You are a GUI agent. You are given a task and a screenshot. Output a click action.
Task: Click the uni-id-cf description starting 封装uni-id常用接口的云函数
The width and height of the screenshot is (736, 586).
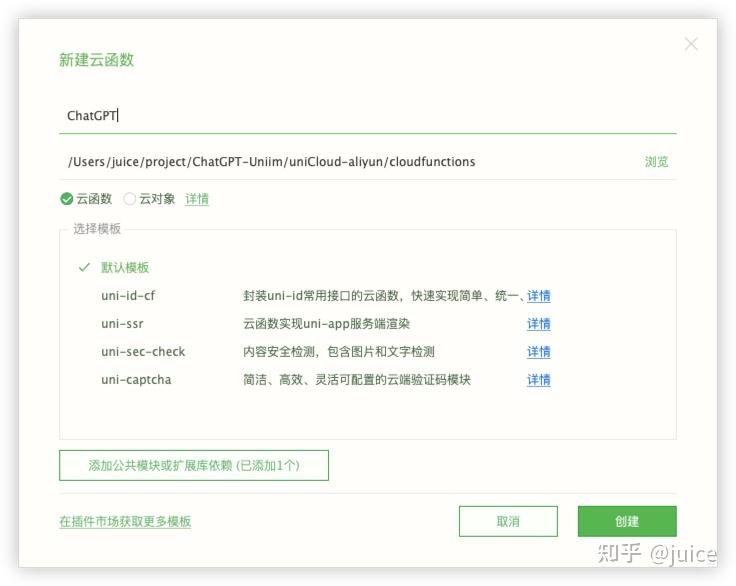click(x=383, y=296)
